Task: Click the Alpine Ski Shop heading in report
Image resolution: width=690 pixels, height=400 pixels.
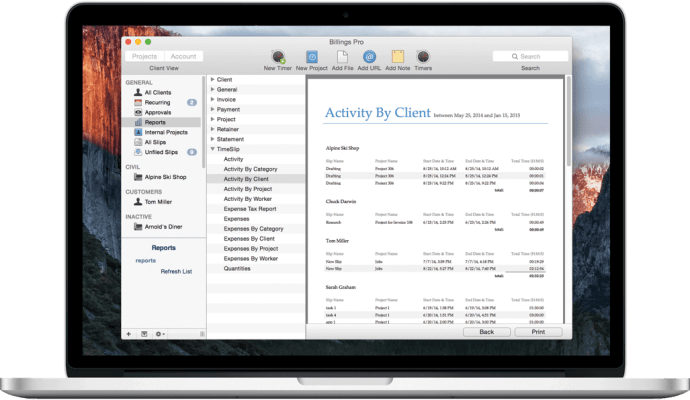Action: click(342, 148)
